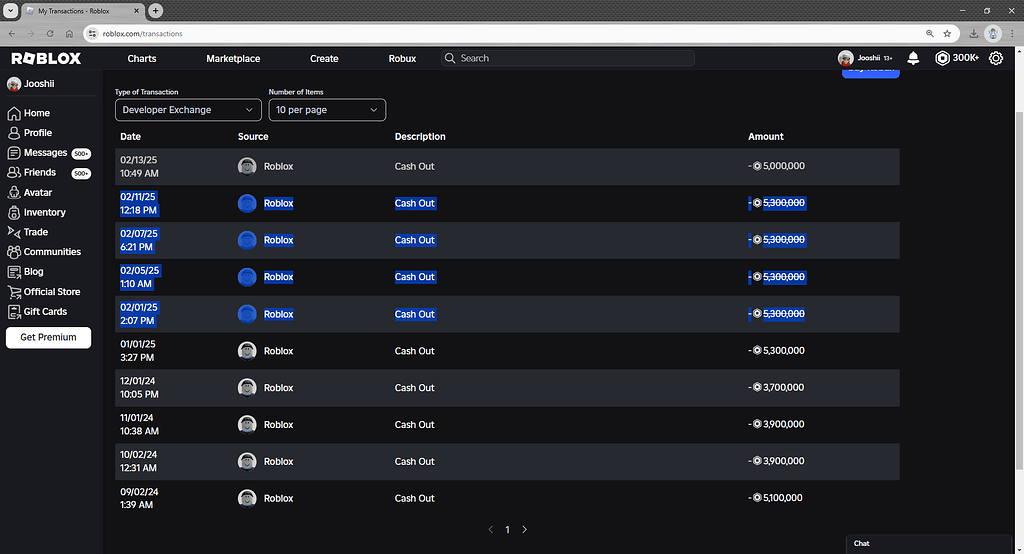Expand the 10 per page dropdown
The image size is (1024, 554).
pos(327,110)
